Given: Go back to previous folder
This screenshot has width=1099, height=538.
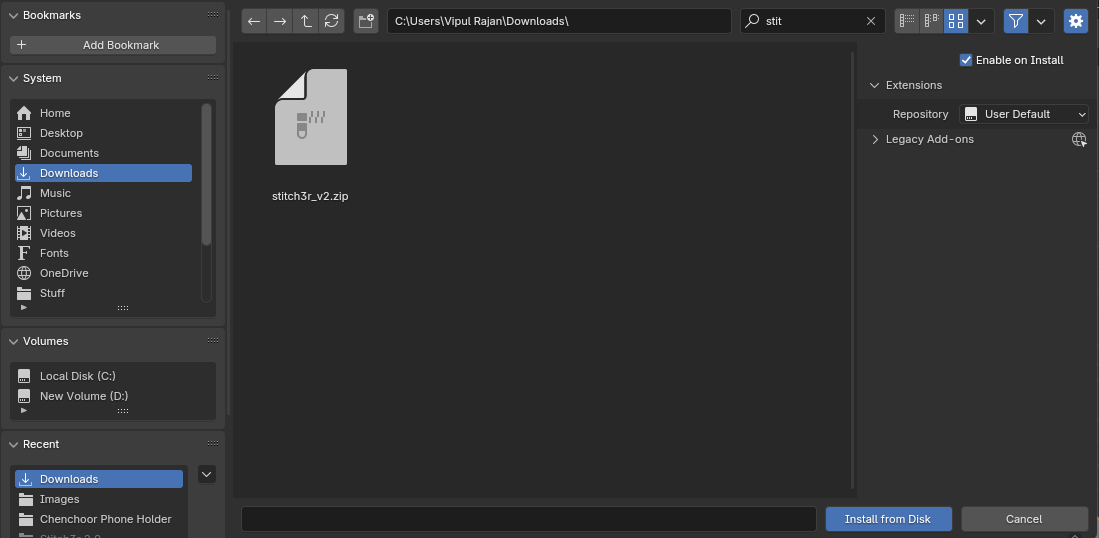Looking at the screenshot, I should (x=254, y=21).
